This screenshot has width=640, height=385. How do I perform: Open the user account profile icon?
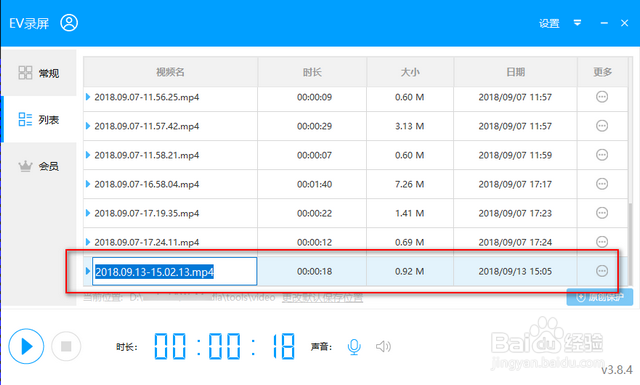pyautogui.click(x=69, y=23)
